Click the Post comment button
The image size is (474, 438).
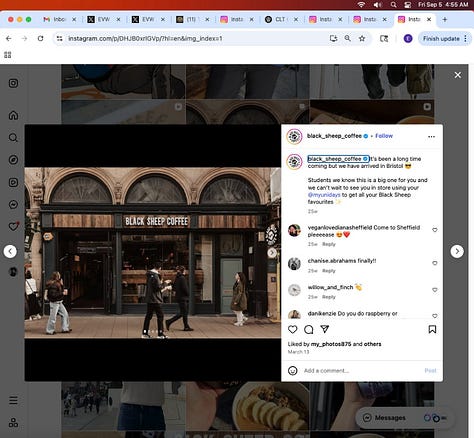click(430, 371)
